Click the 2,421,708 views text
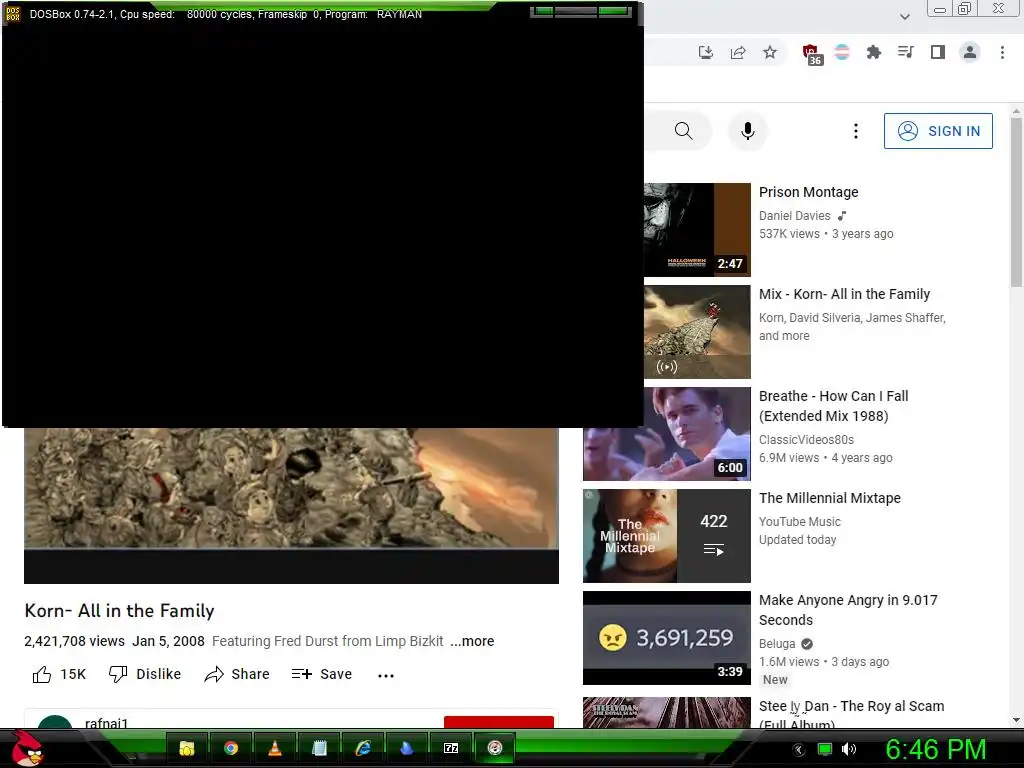Image resolution: width=1024 pixels, height=768 pixels. [74, 641]
